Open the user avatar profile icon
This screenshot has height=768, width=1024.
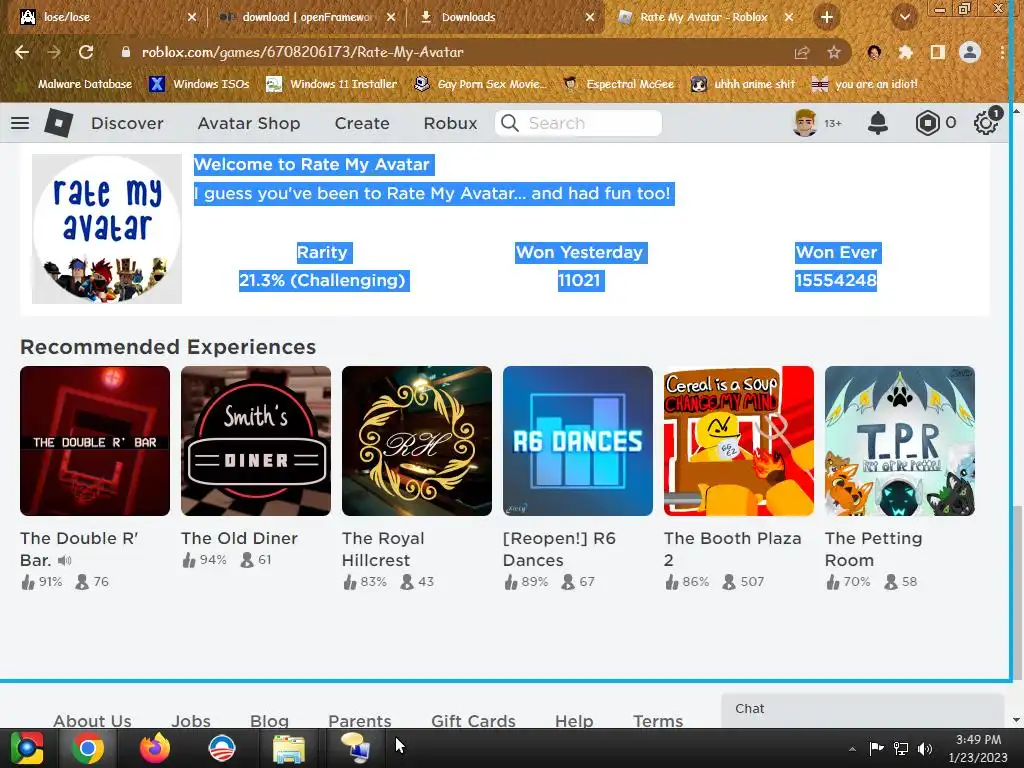coord(805,123)
